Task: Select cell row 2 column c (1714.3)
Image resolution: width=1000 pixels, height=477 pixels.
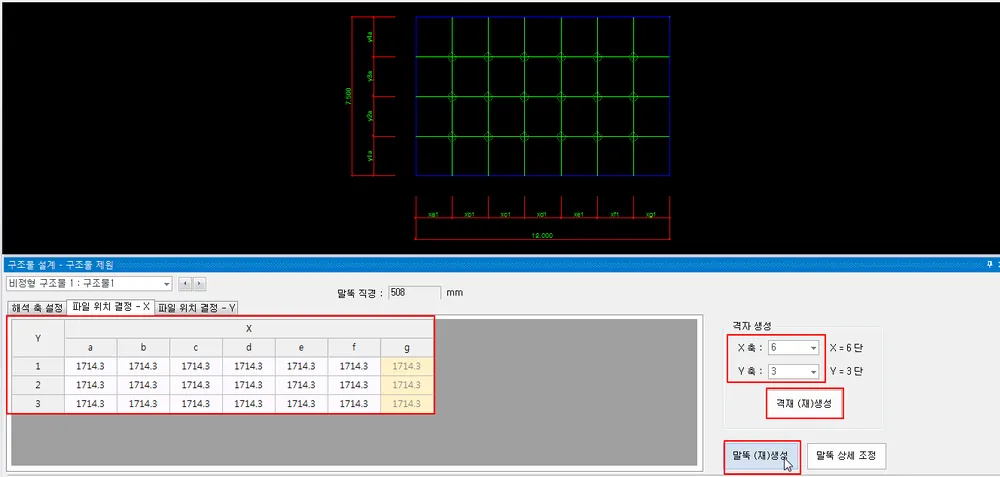Action: [x=196, y=385]
